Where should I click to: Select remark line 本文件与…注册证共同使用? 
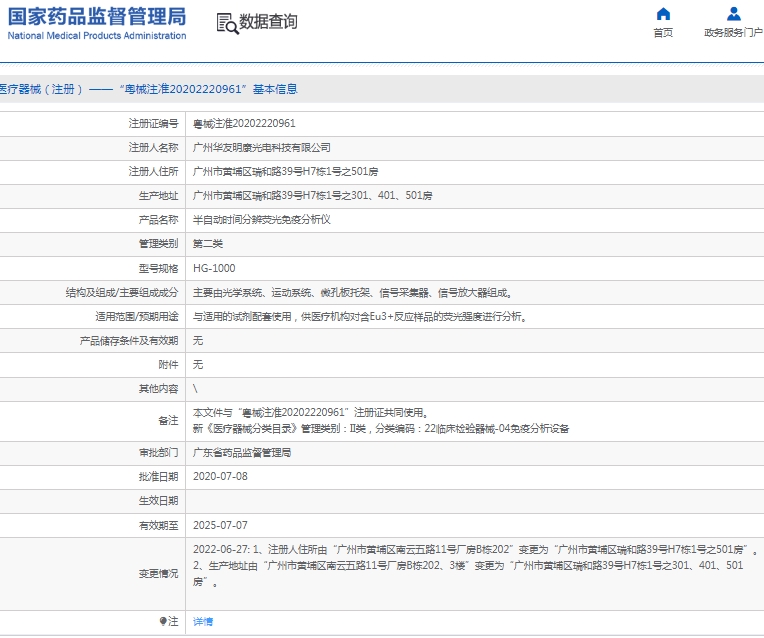311,413
